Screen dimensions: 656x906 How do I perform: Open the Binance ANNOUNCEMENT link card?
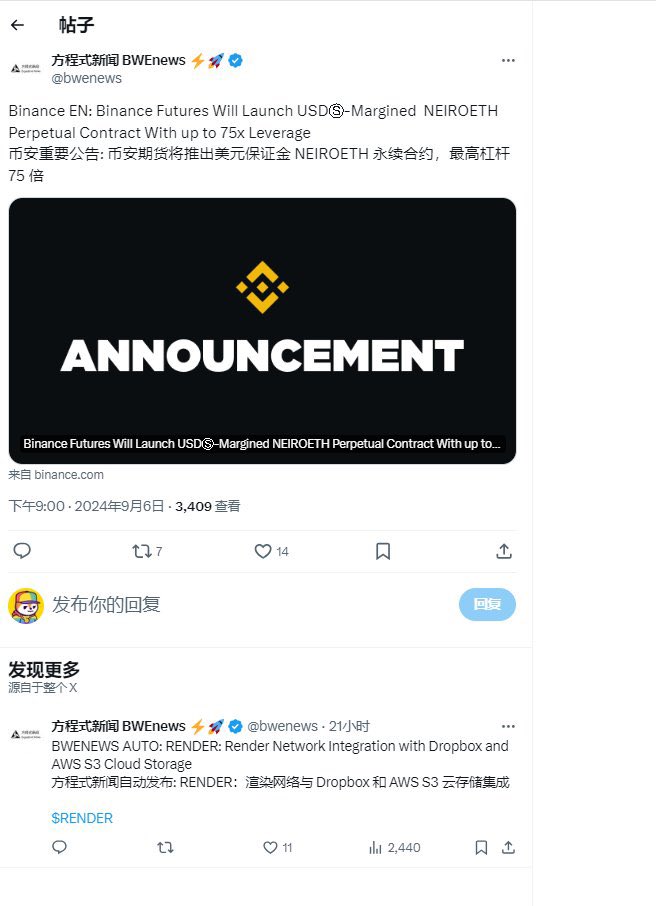[x=262, y=331]
